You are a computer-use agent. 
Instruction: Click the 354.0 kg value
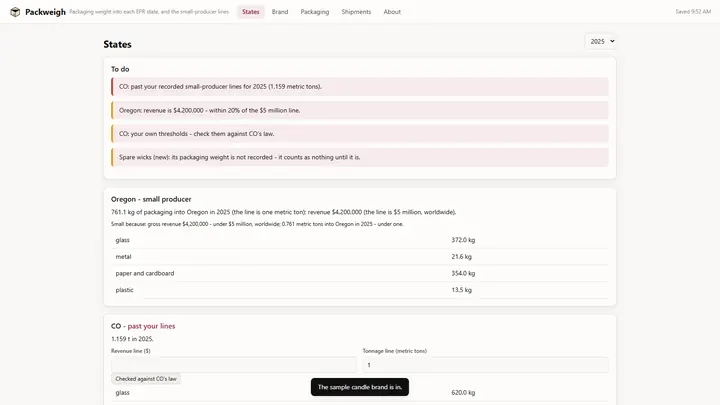click(x=463, y=273)
